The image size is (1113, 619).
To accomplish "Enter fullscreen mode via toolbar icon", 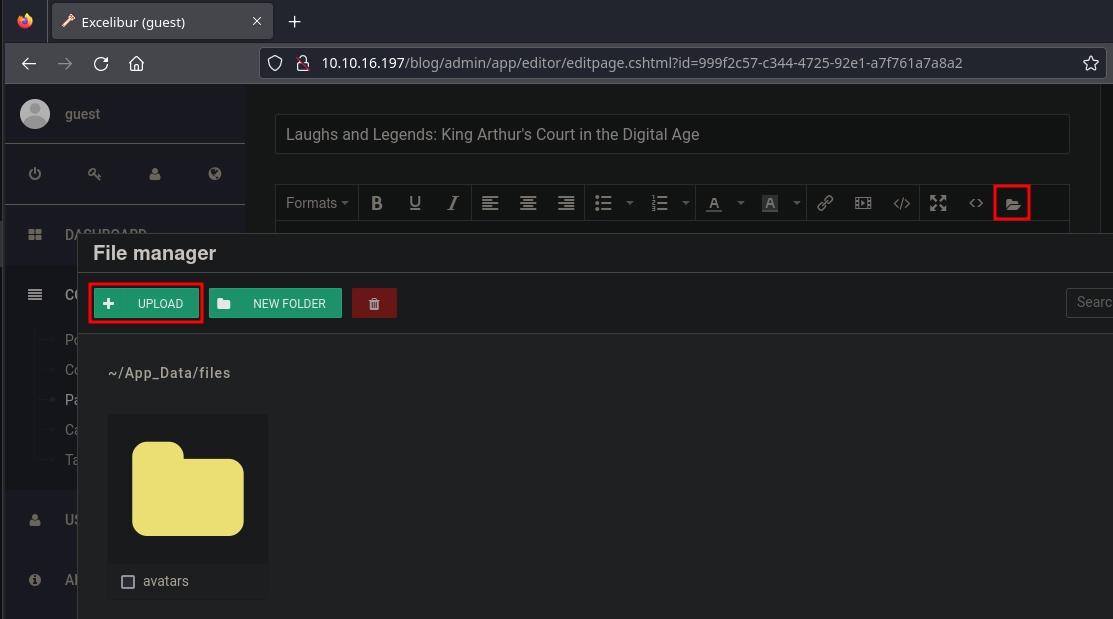I will (938, 203).
